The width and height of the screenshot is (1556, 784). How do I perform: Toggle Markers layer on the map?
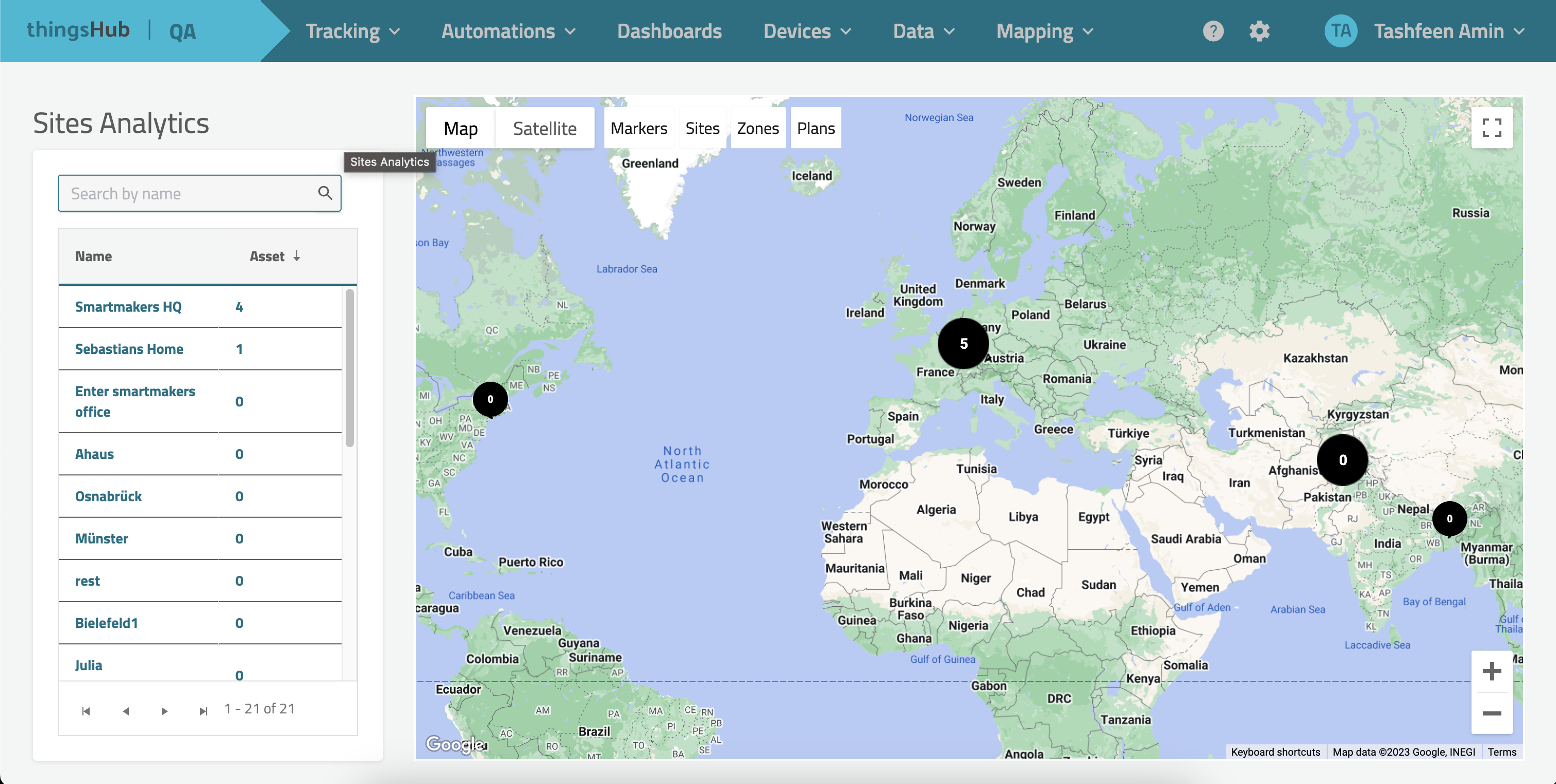[638, 128]
